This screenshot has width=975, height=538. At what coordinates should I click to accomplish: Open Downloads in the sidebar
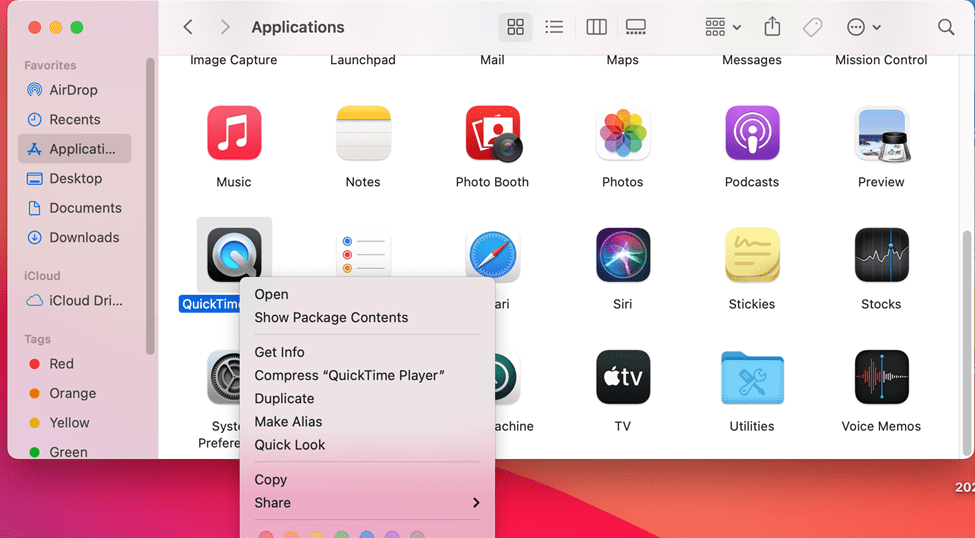click(84, 237)
